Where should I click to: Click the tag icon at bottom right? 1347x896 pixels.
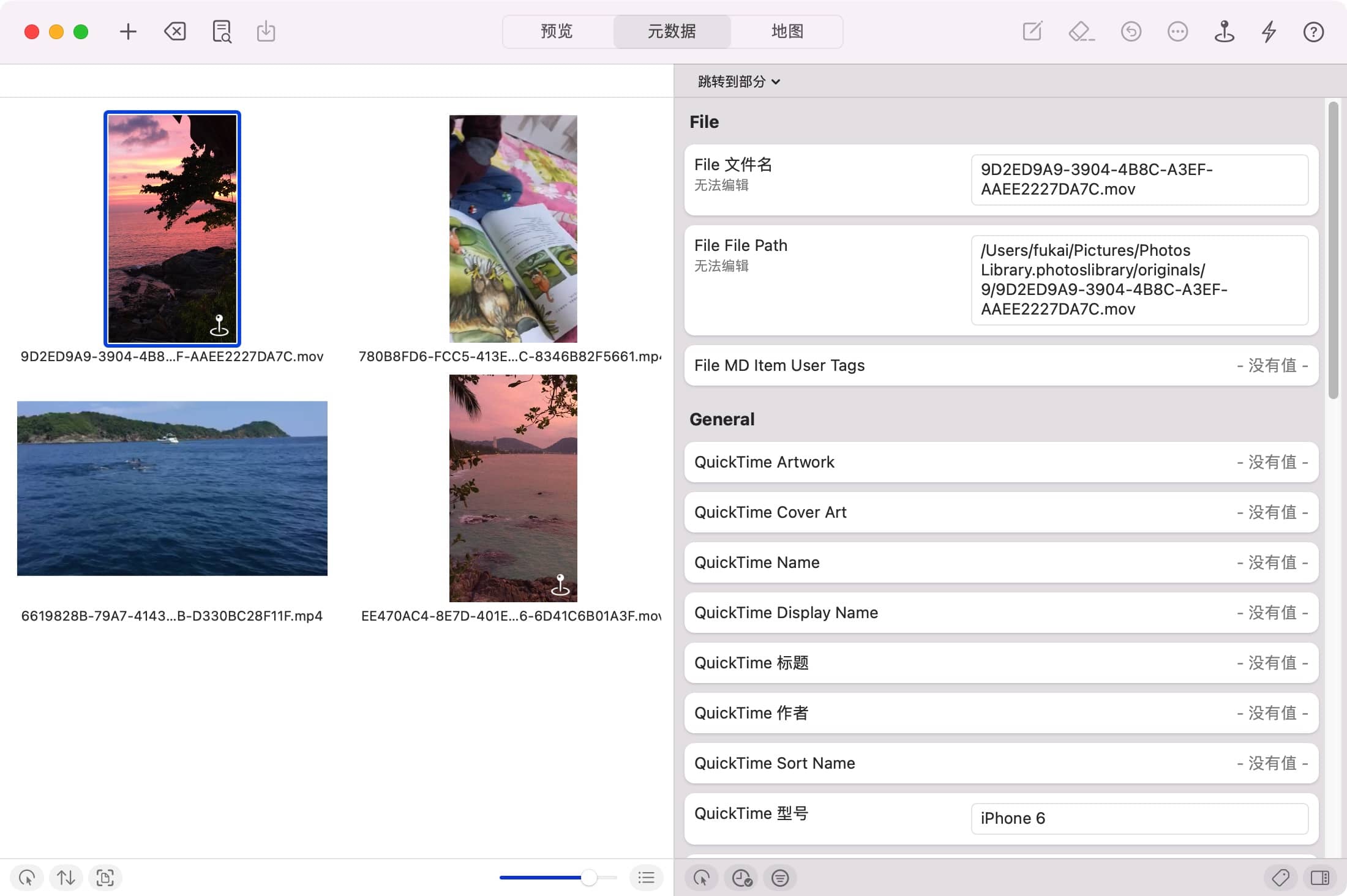(1280, 878)
